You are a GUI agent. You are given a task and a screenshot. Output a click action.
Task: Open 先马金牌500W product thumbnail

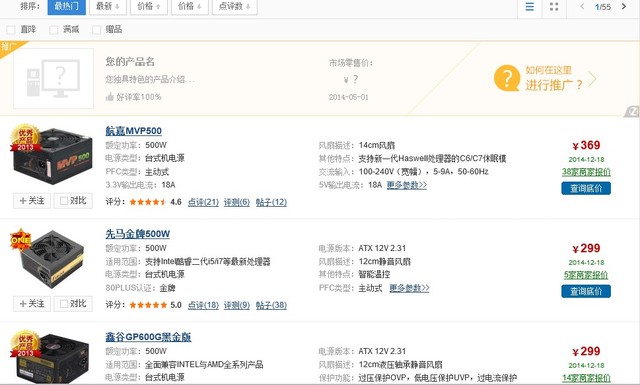[51, 259]
